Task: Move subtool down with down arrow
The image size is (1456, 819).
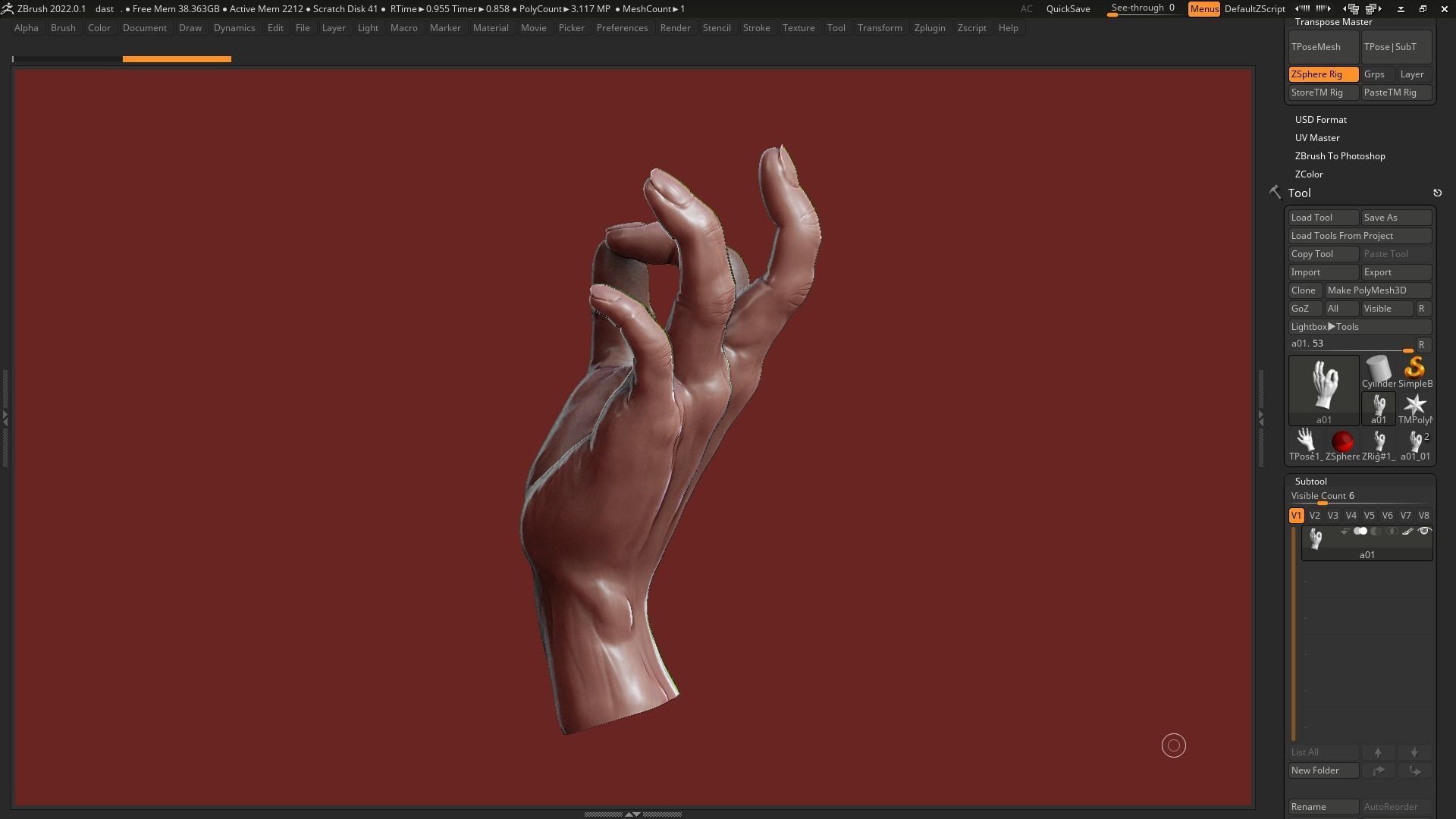Action: pos(1414,752)
